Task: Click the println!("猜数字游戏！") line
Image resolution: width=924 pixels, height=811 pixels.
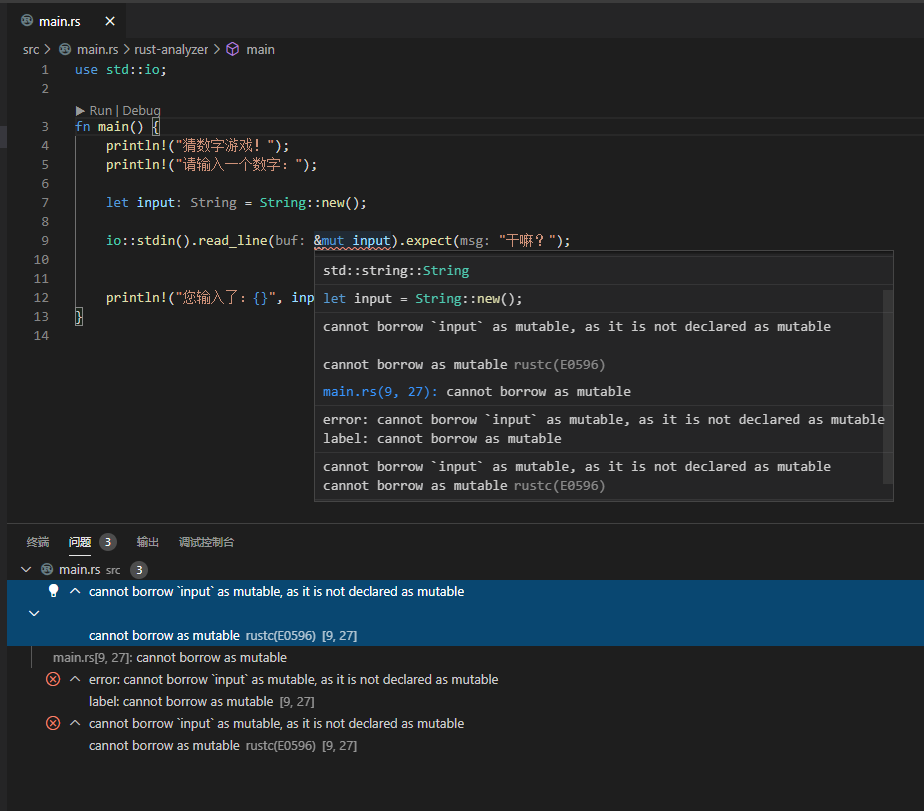Action: point(197,146)
